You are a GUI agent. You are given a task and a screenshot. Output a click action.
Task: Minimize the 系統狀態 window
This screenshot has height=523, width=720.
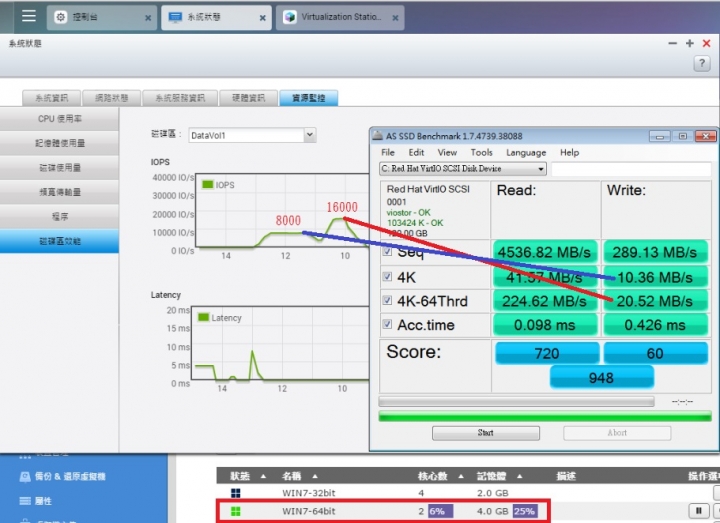[x=672, y=43]
